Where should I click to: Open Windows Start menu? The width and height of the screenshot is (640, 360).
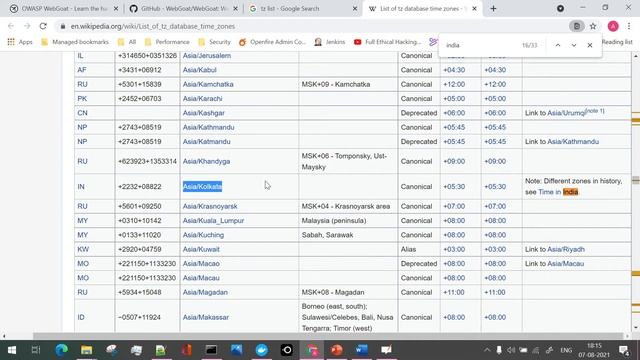[x=12, y=350]
